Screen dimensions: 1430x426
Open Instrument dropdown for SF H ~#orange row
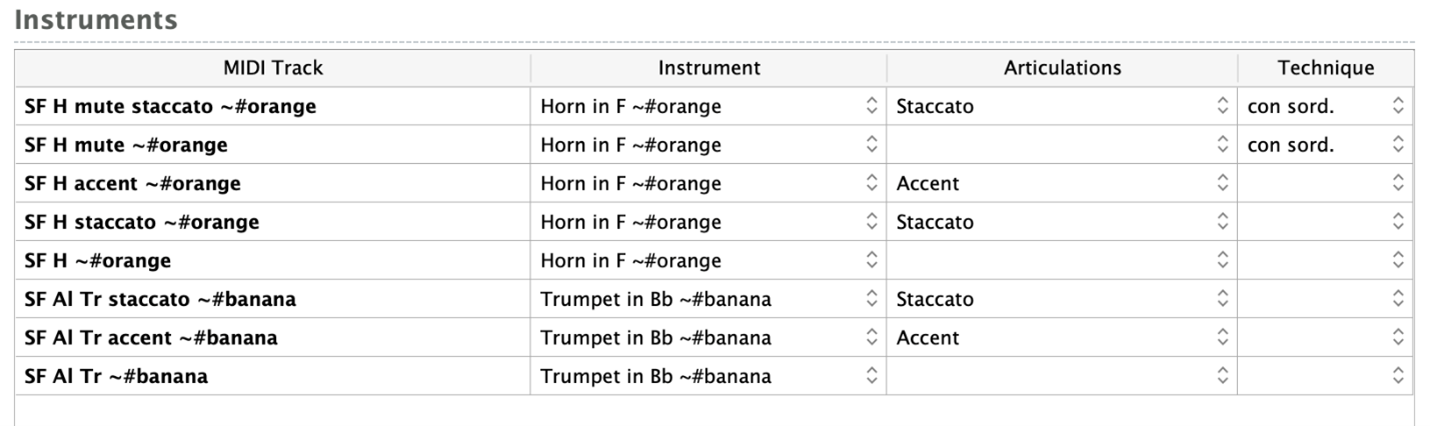click(x=708, y=261)
